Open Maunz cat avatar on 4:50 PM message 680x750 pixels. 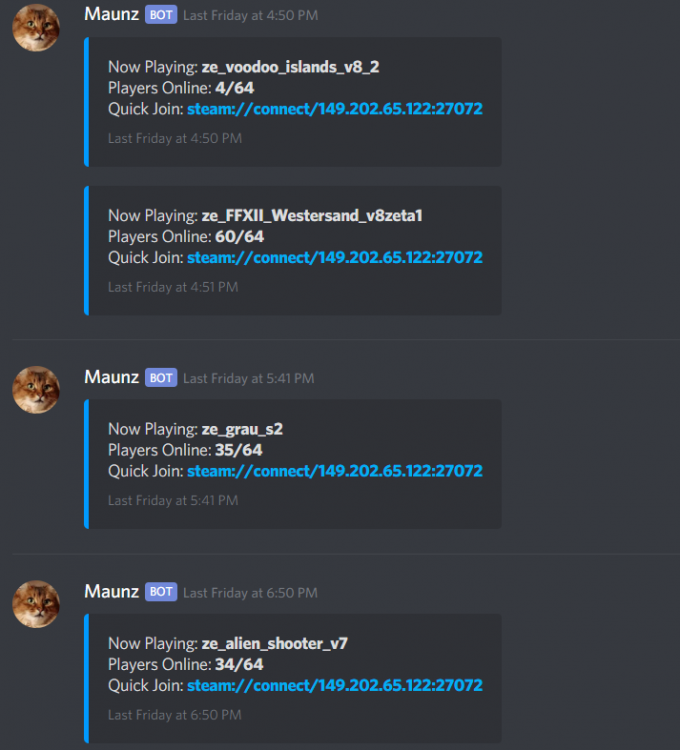36,28
